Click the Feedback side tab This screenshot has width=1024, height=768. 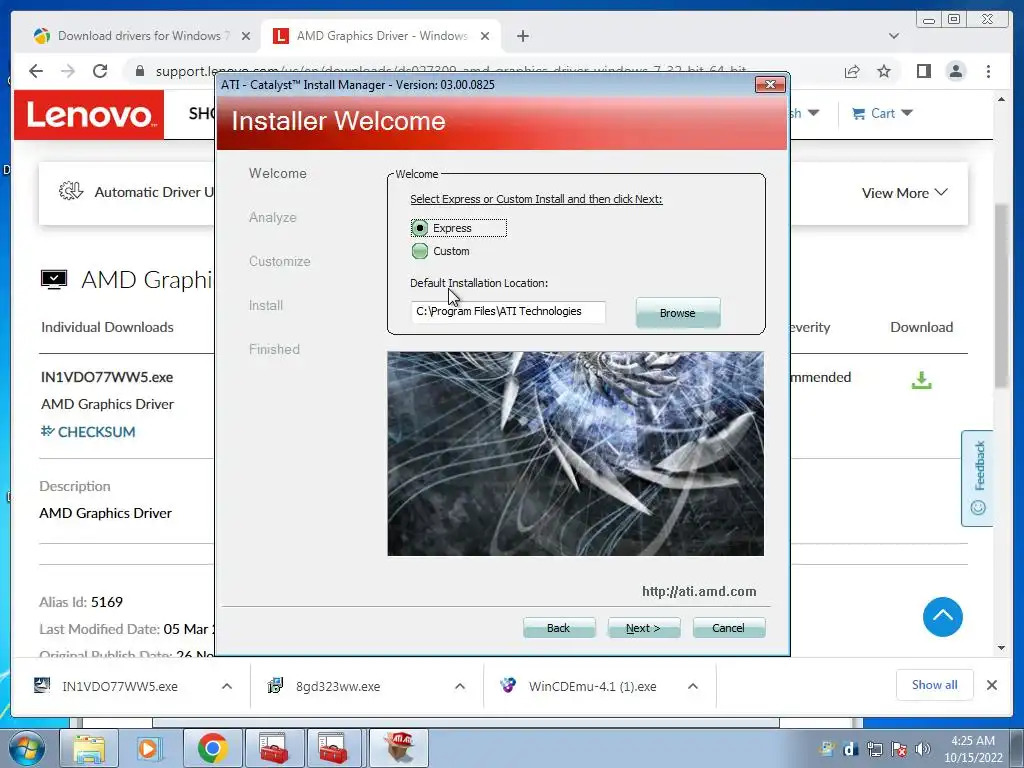pos(978,478)
